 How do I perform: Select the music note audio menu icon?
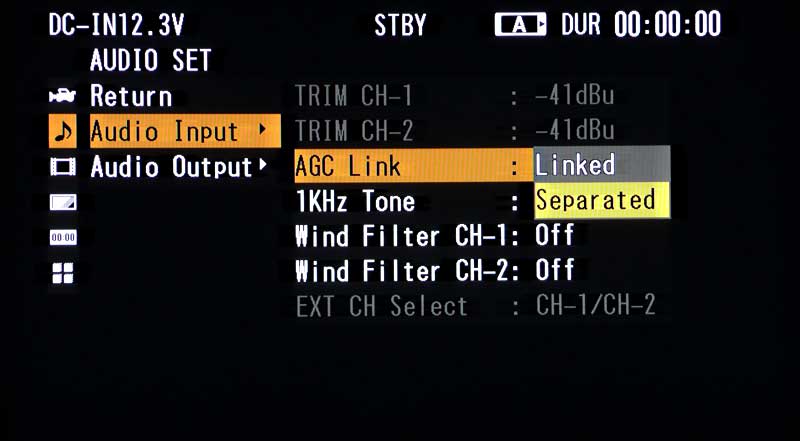click(63, 132)
